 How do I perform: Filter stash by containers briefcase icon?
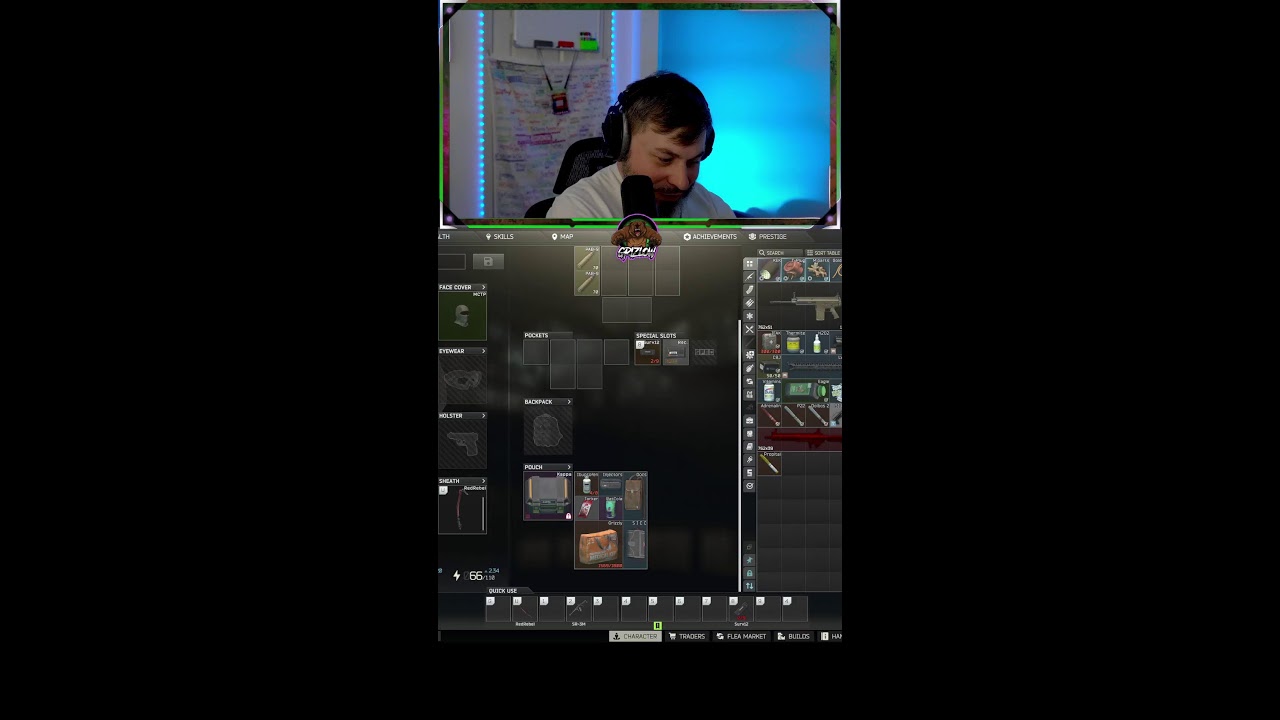tap(749, 420)
